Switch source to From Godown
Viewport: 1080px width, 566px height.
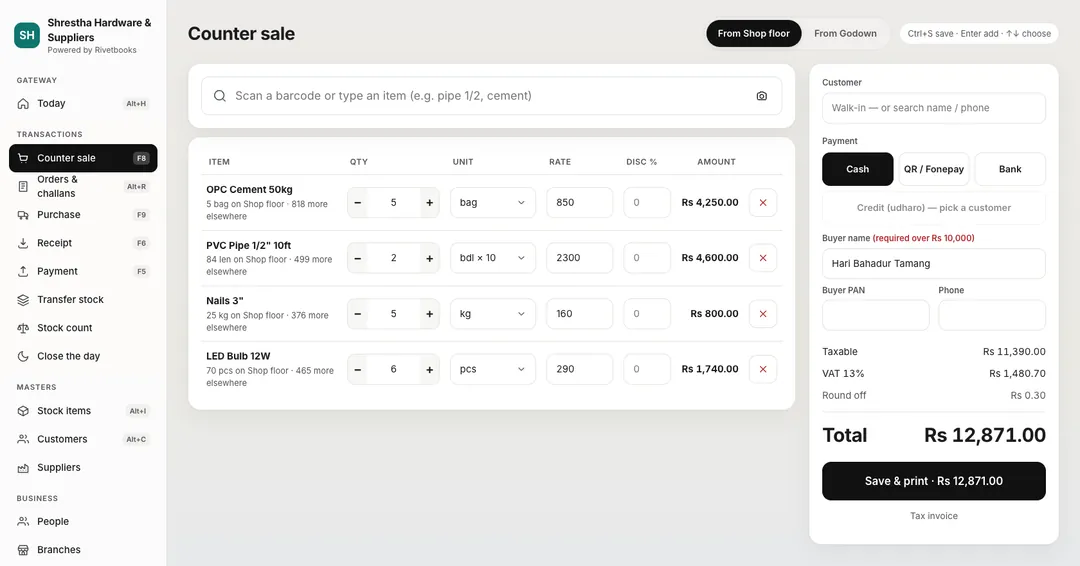(x=845, y=33)
